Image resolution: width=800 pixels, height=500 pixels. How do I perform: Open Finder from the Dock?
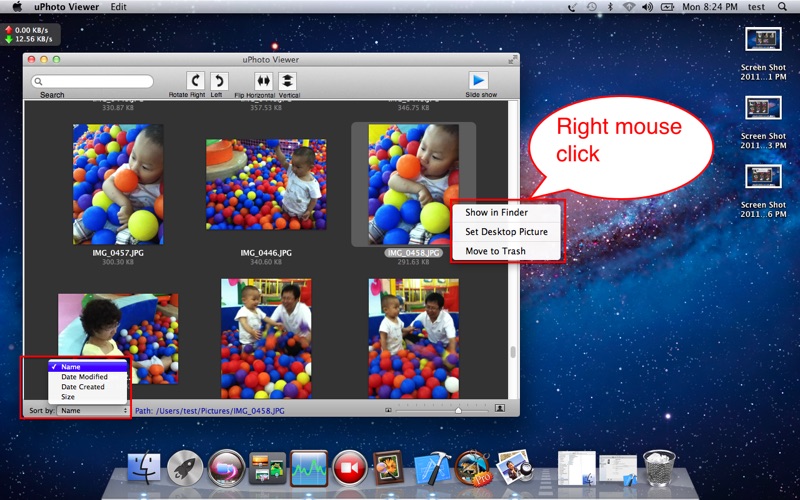(x=143, y=468)
